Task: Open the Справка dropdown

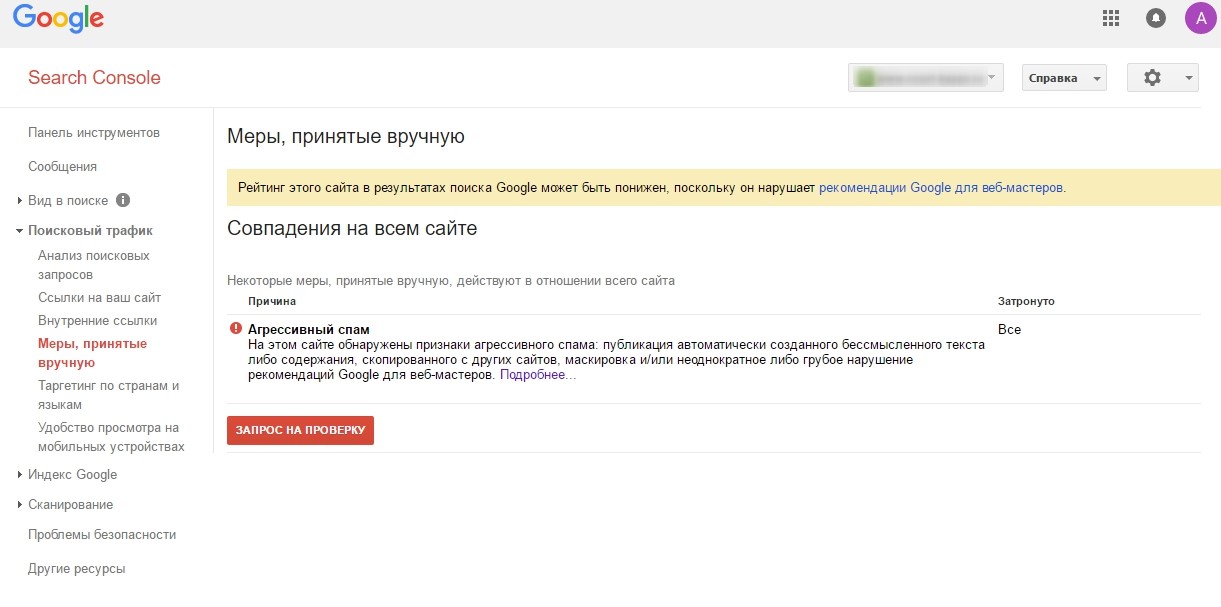Action: tap(1064, 78)
